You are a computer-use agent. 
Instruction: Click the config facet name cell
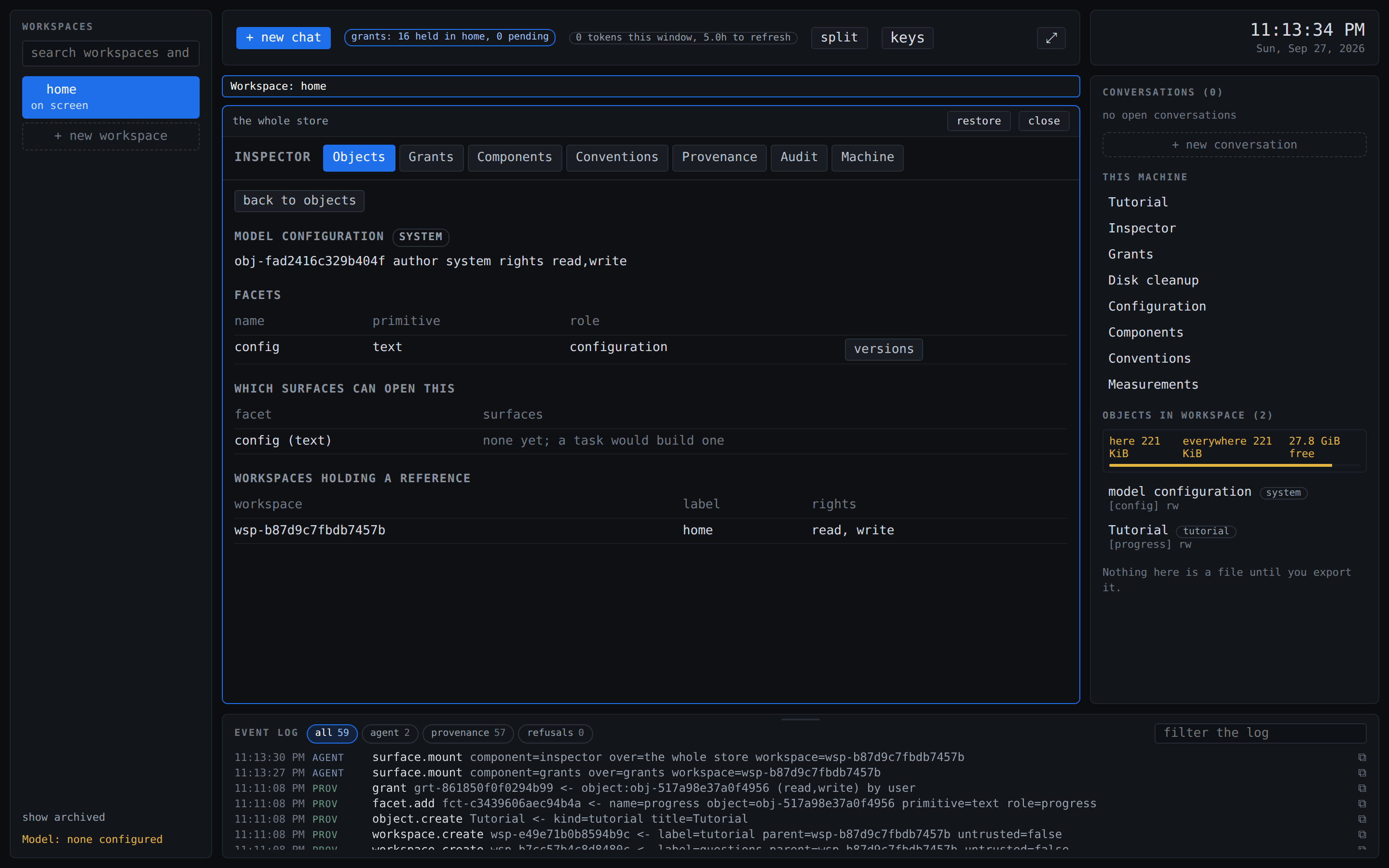(x=257, y=347)
